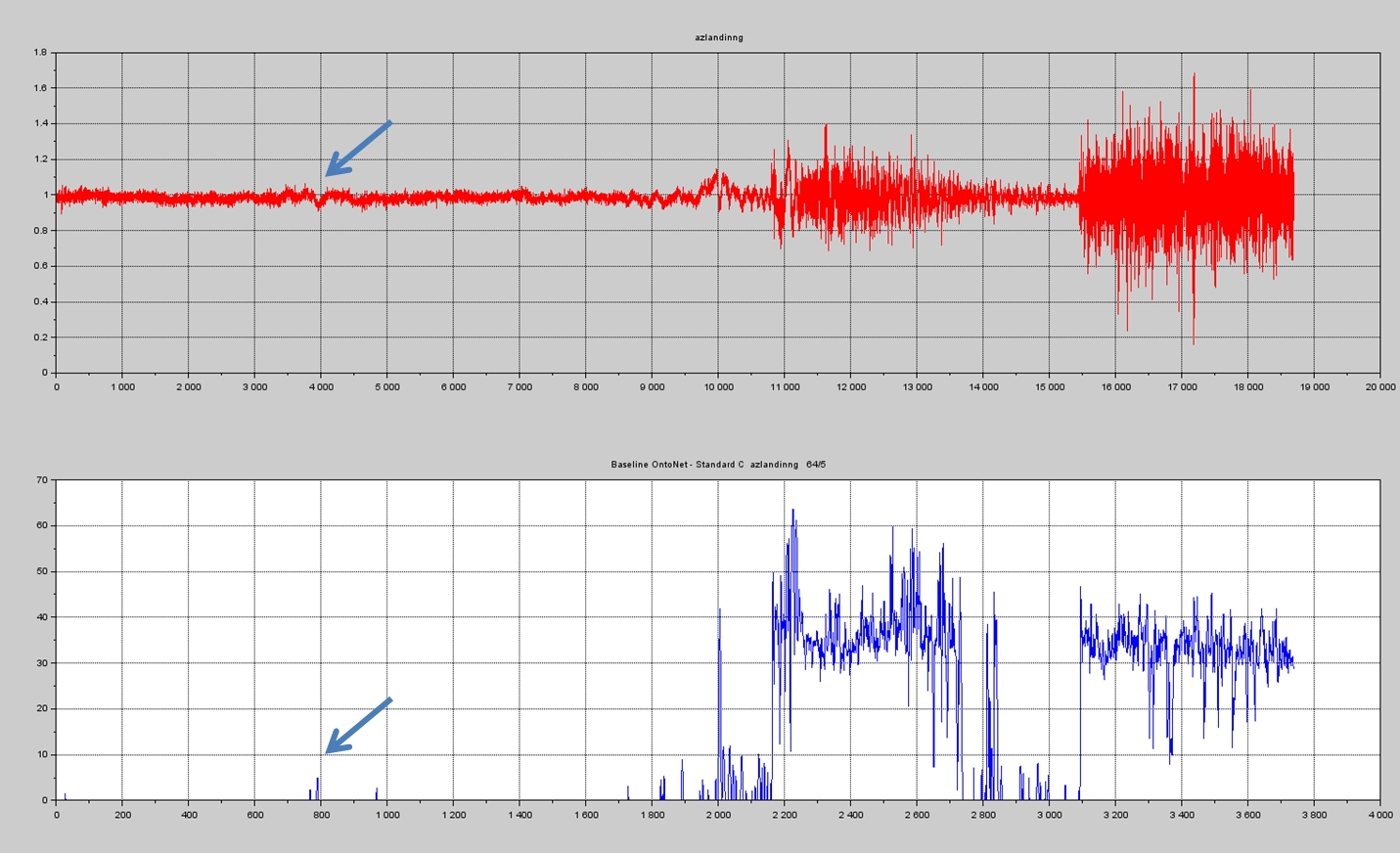Screen dimensions: 1400x853
Task: Click the lowest red dip near 17 000
Action: pos(1194,342)
